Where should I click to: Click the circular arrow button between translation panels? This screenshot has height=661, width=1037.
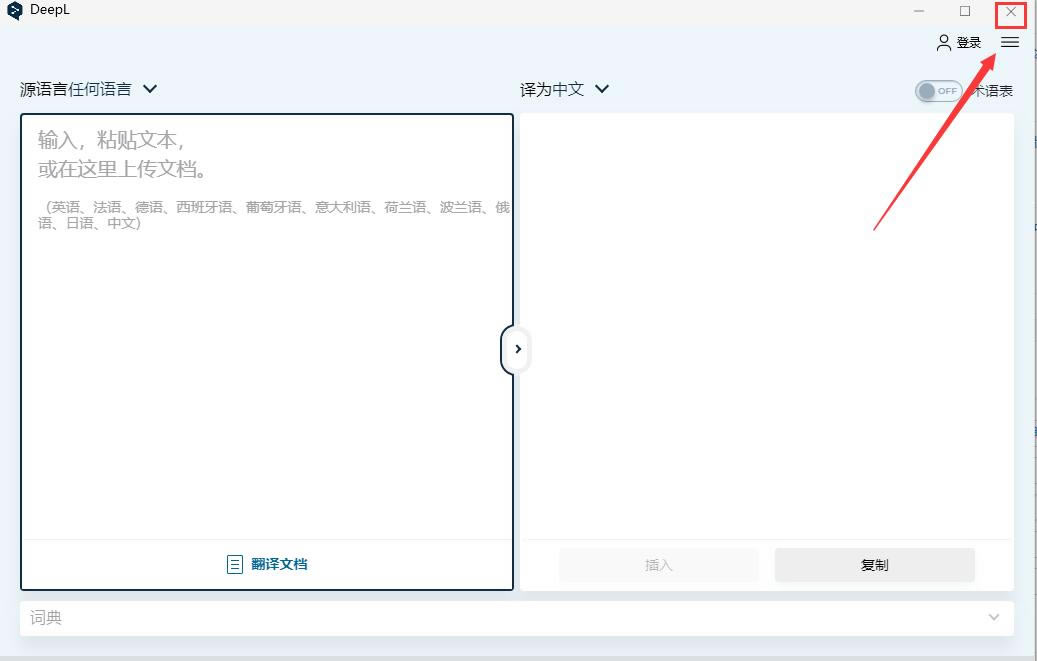coord(517,349)
